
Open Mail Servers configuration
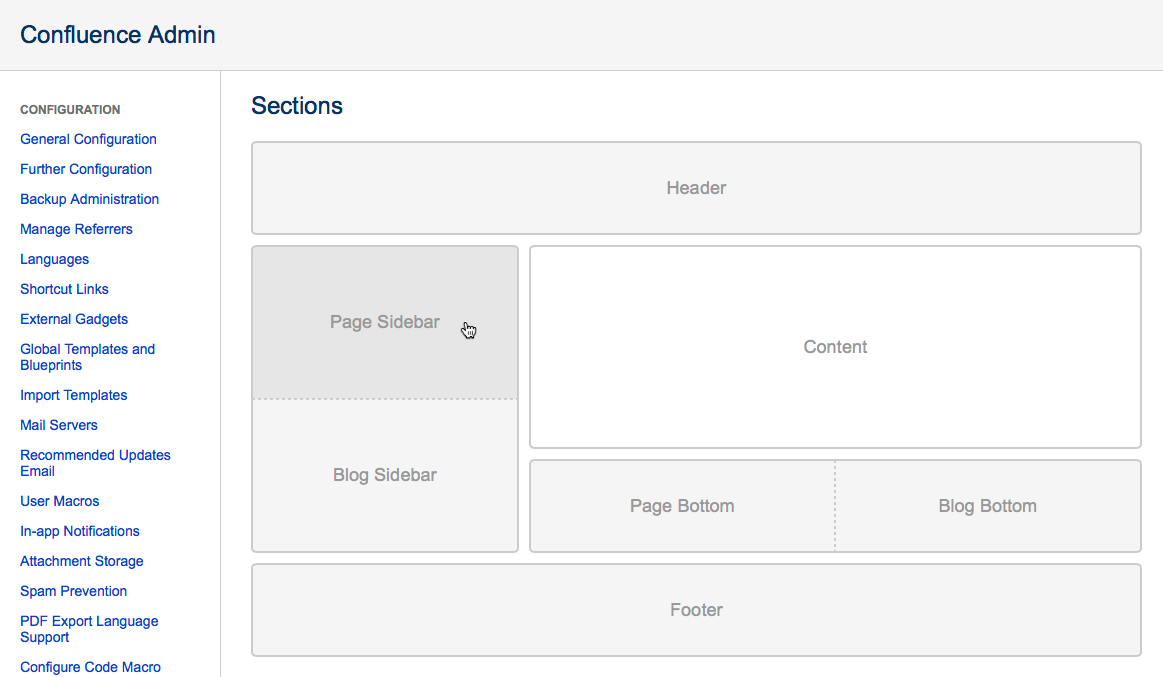point(58,425)
